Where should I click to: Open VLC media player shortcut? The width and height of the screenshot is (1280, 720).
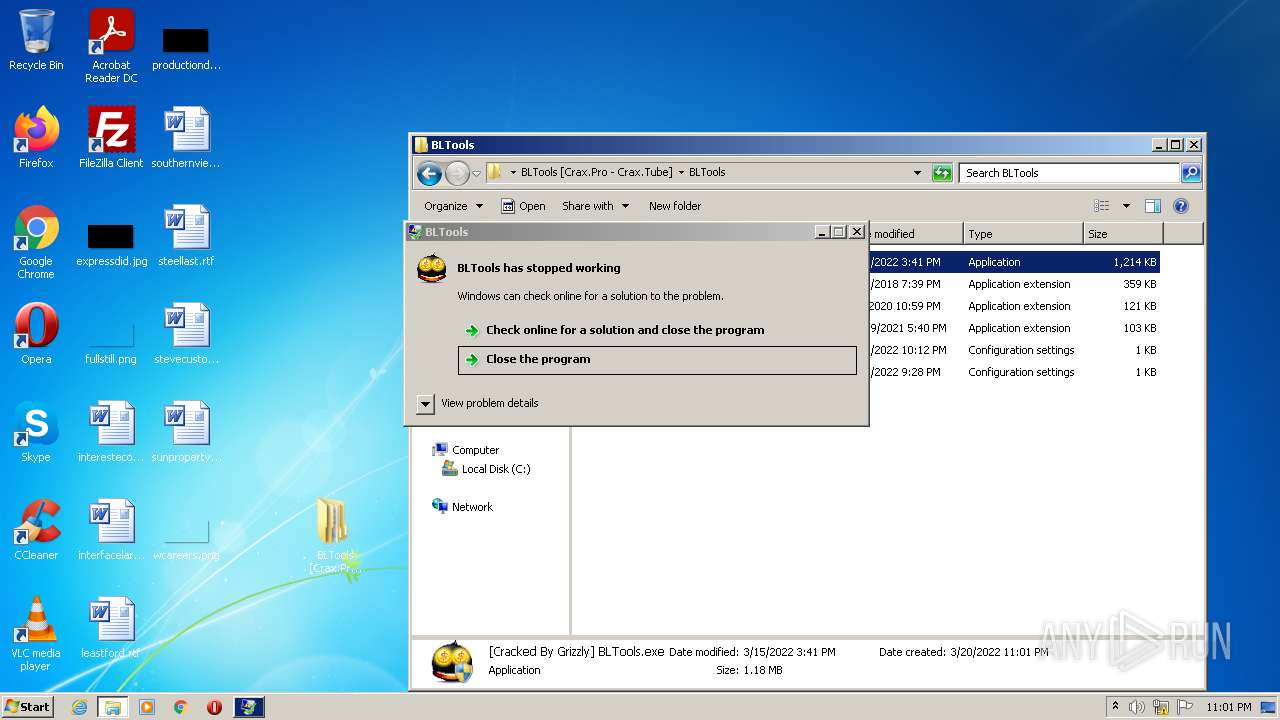point(36,634)
